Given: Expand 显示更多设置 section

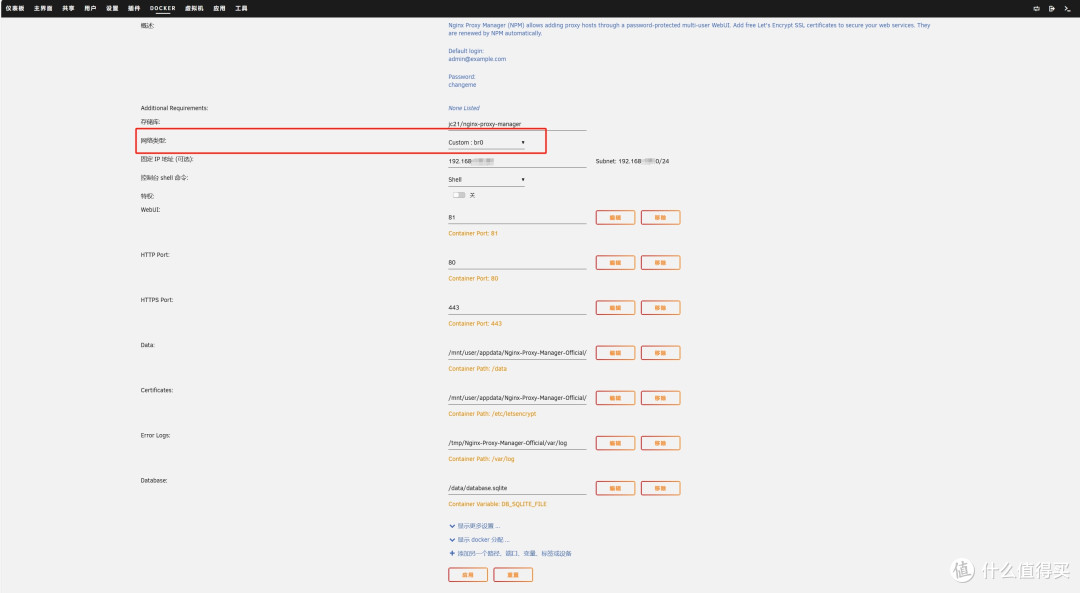Looking at the screenshot, I should (x=475, y=526).
